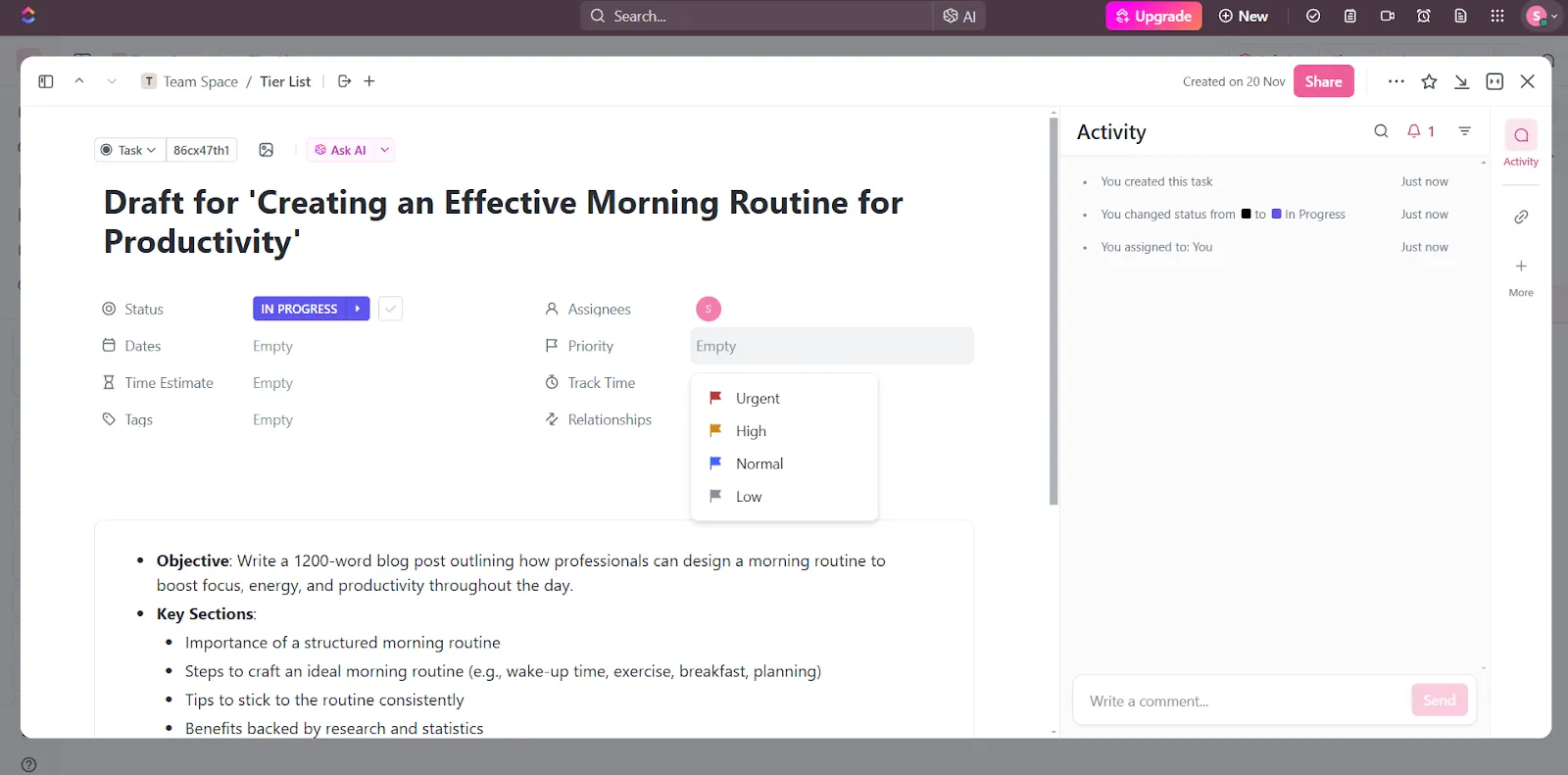This screenshot has width=1568, height=775.
Task: Click the Track Time label
Action: (601, 383)
